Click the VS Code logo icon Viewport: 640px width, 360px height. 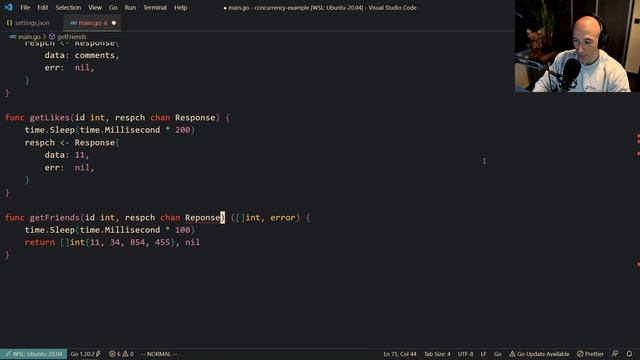pos(8,7)
